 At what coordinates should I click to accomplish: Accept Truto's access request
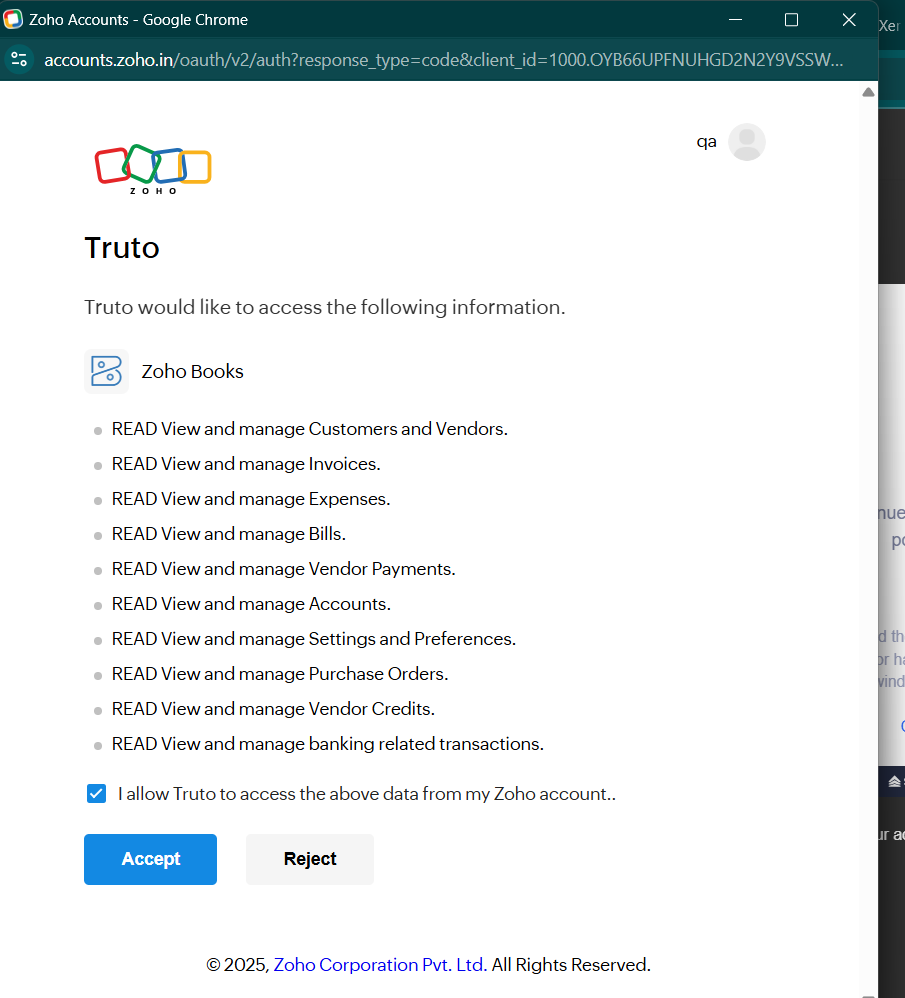point(150,859)
